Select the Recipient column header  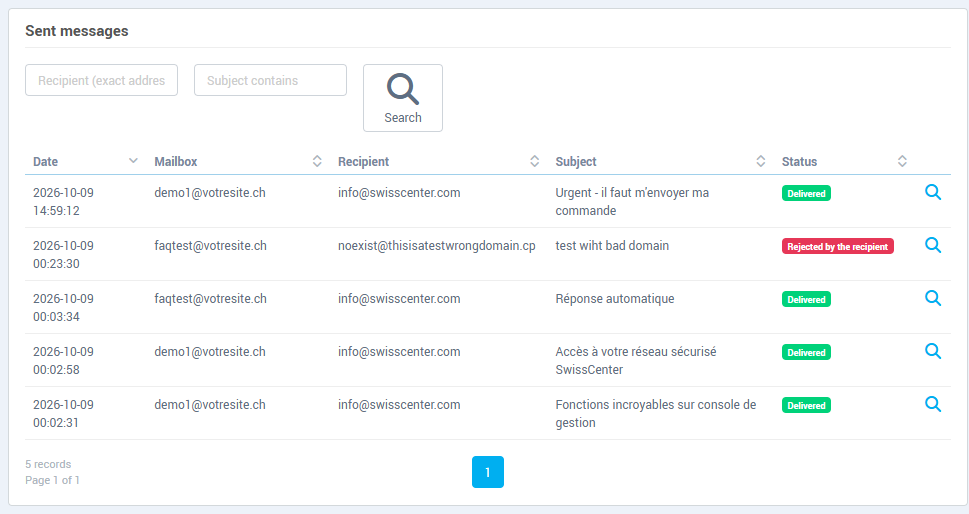(x=363, y=162)
